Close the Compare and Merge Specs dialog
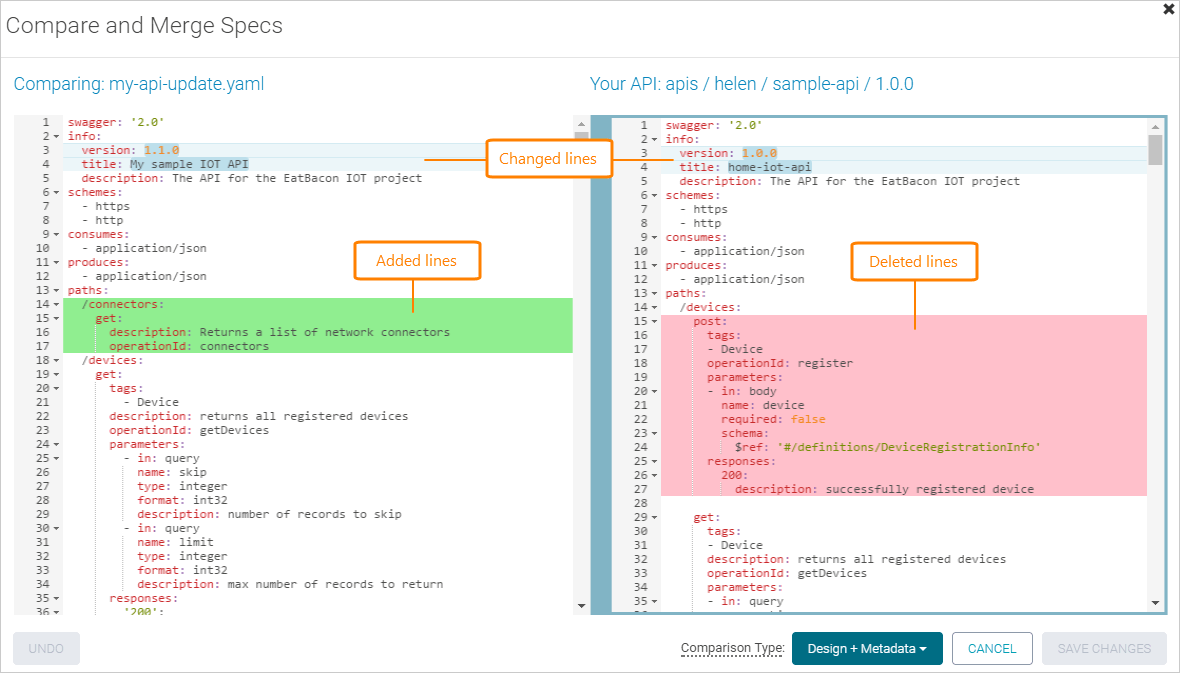 [x=1168, y=9]
